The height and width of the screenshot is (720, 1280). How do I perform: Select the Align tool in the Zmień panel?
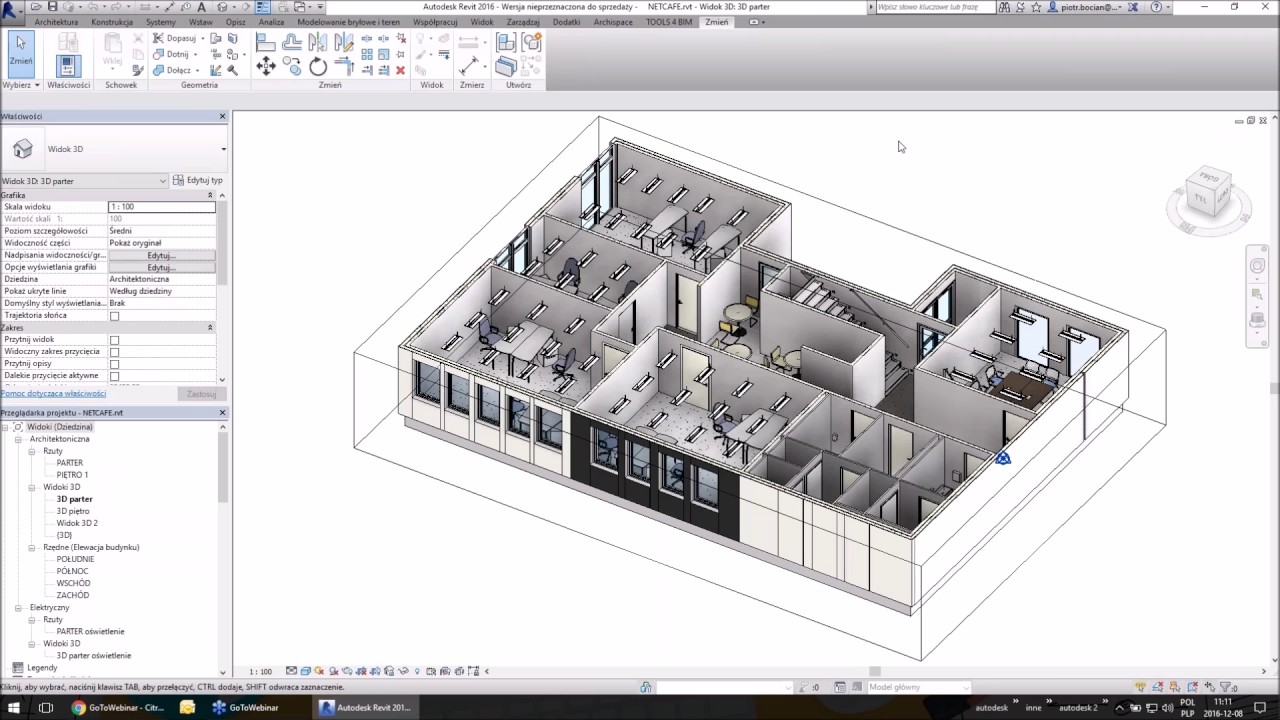click(x=266, y=42)
